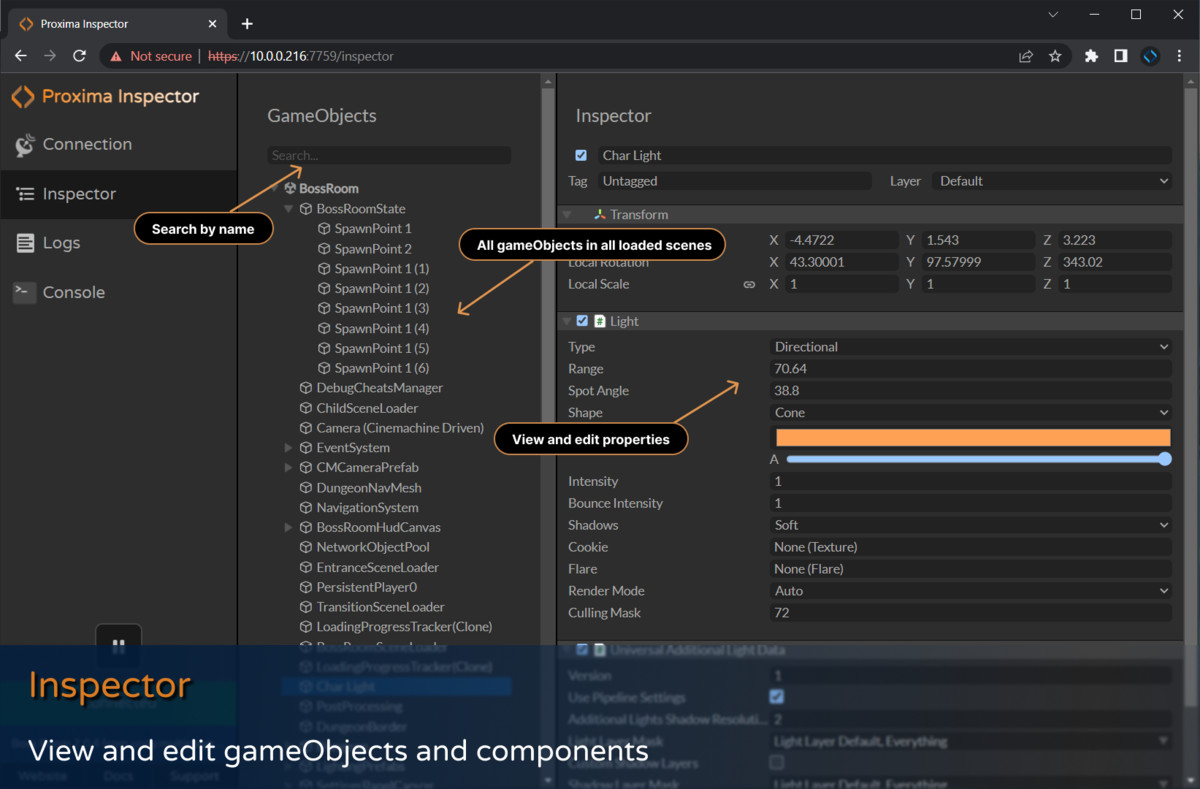
Task: Disable the Light component checkbox
Action: (x=582, y=321)
